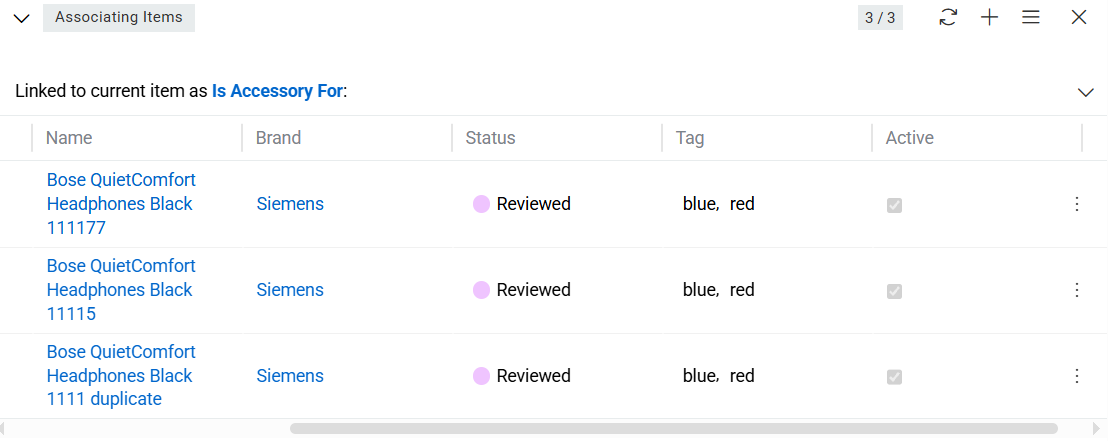Click the refresh icon in panel header
Viewport: 1108px width, 441px height.
pos(948,17)
